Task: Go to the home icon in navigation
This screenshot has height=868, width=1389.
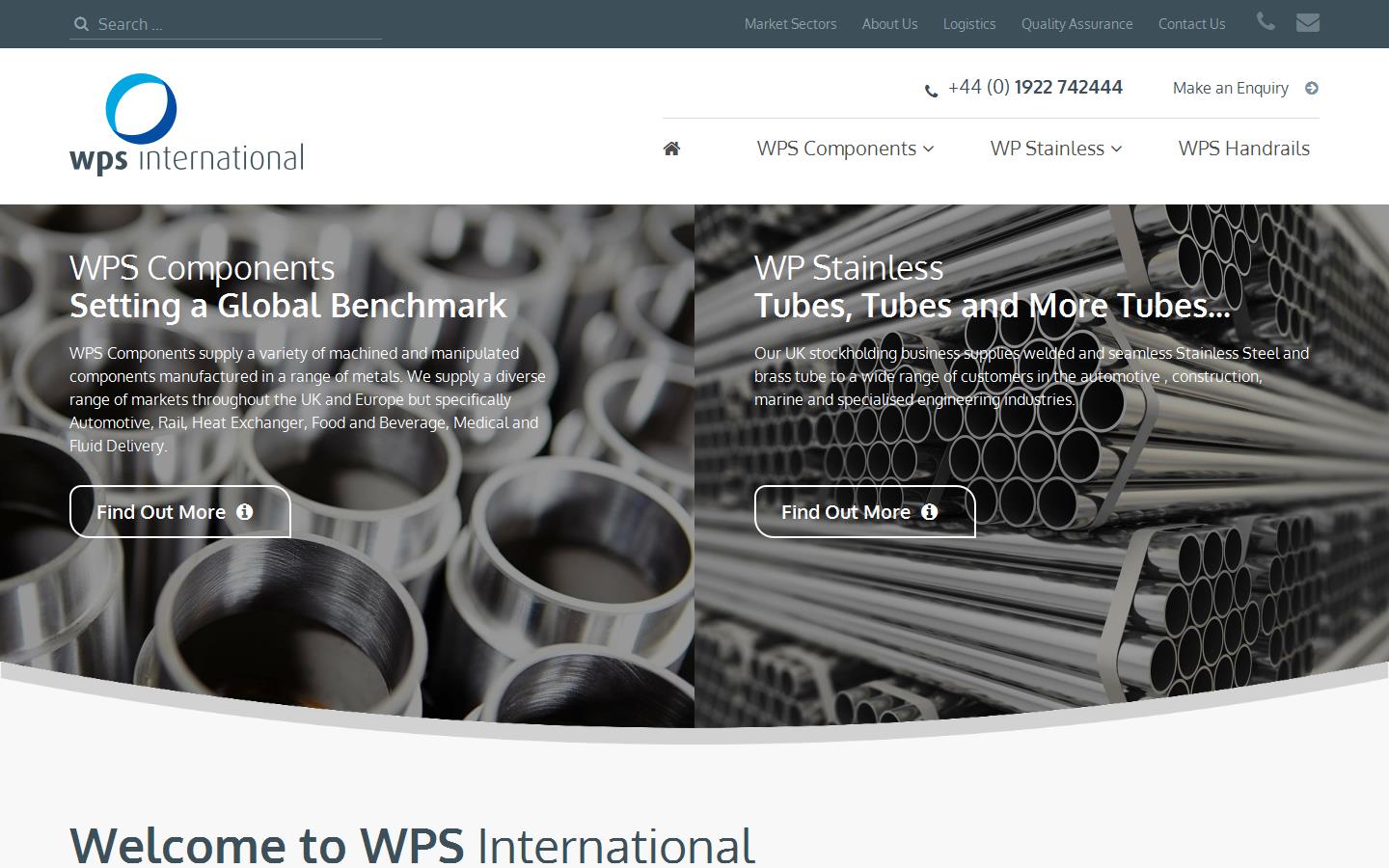Action: [671, 149]
